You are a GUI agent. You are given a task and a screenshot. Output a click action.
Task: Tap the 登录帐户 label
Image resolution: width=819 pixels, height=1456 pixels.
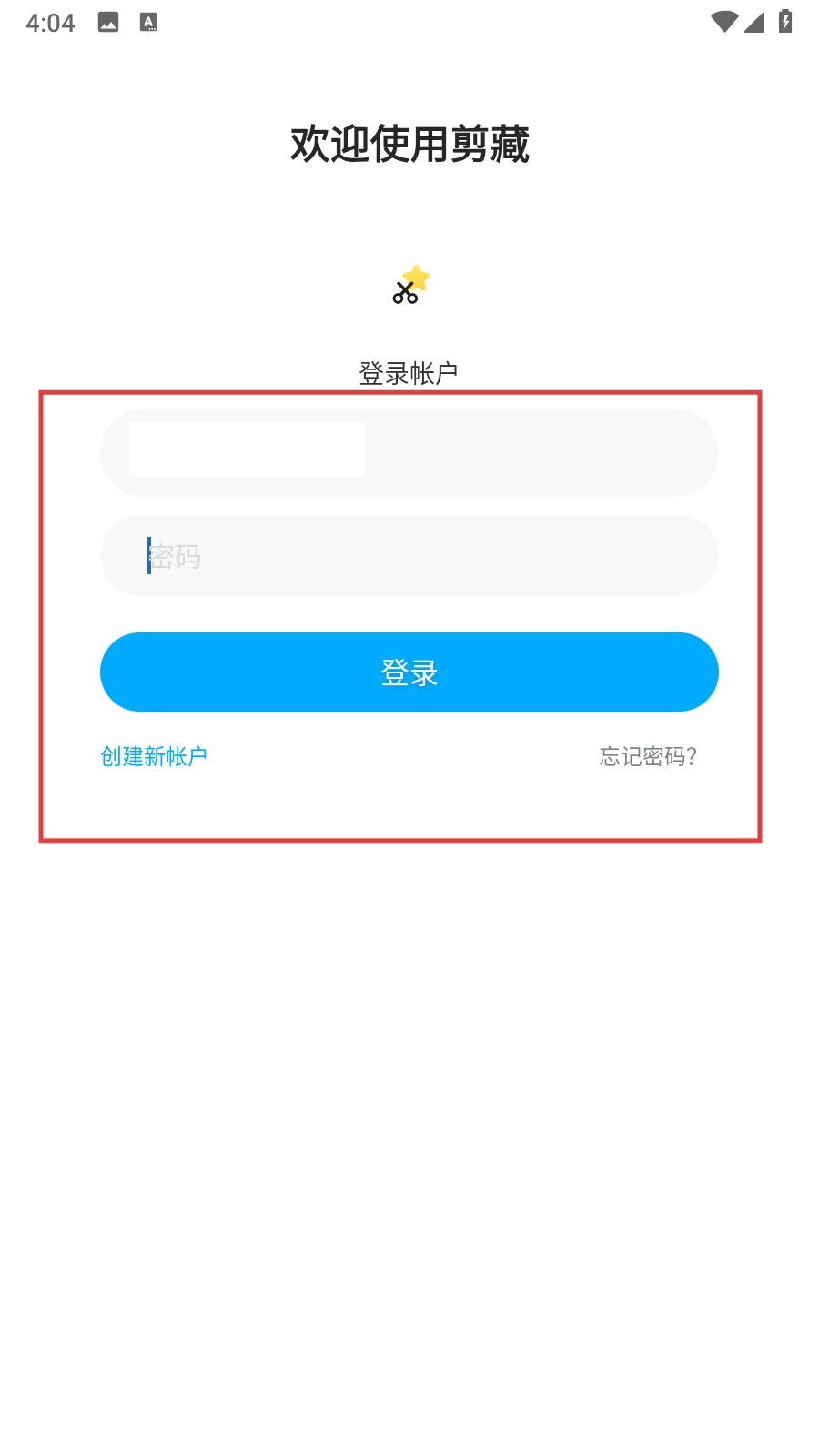tap(409, 373)
